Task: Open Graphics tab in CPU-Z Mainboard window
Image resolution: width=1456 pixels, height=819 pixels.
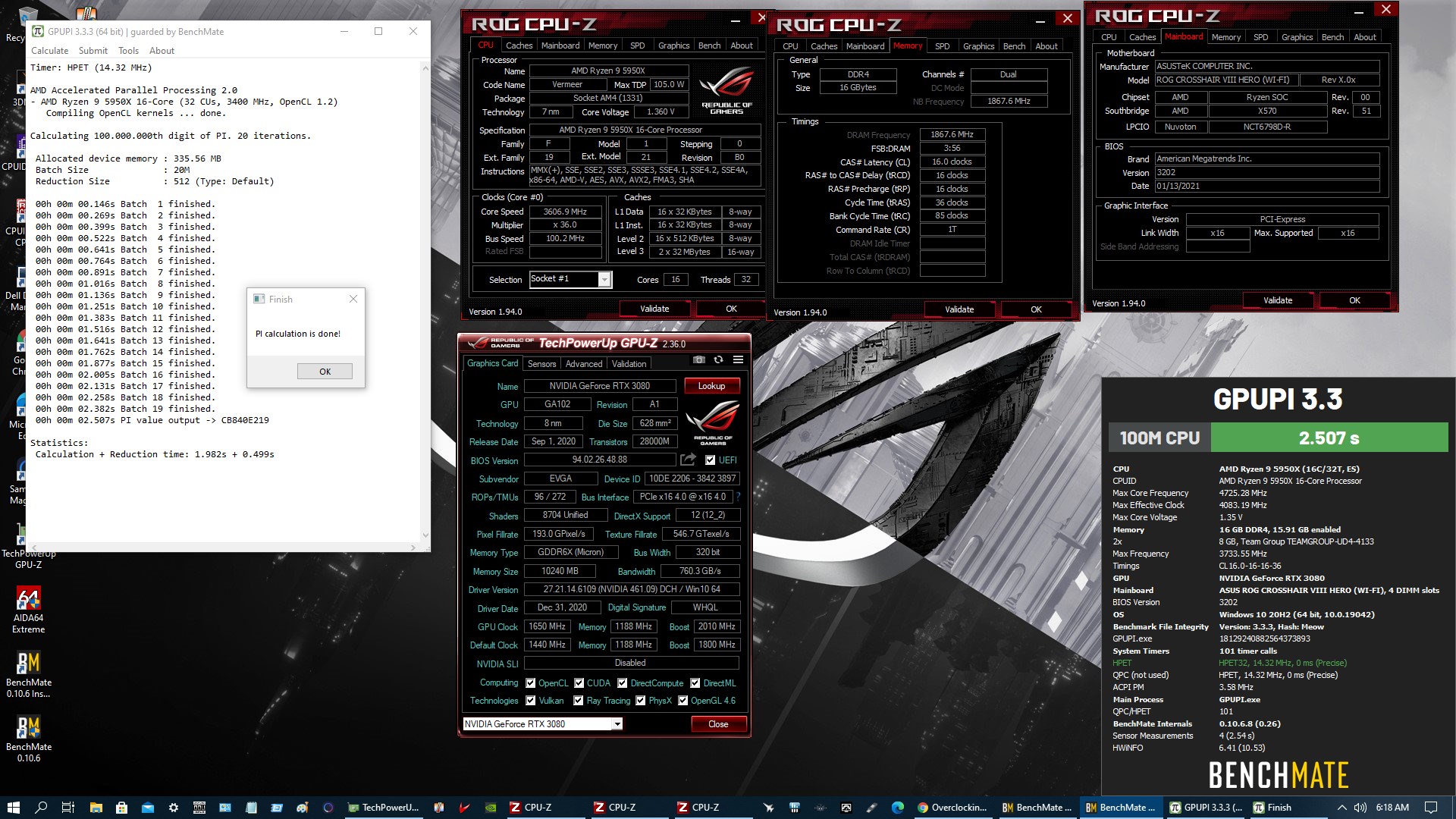Action: 1297,37
